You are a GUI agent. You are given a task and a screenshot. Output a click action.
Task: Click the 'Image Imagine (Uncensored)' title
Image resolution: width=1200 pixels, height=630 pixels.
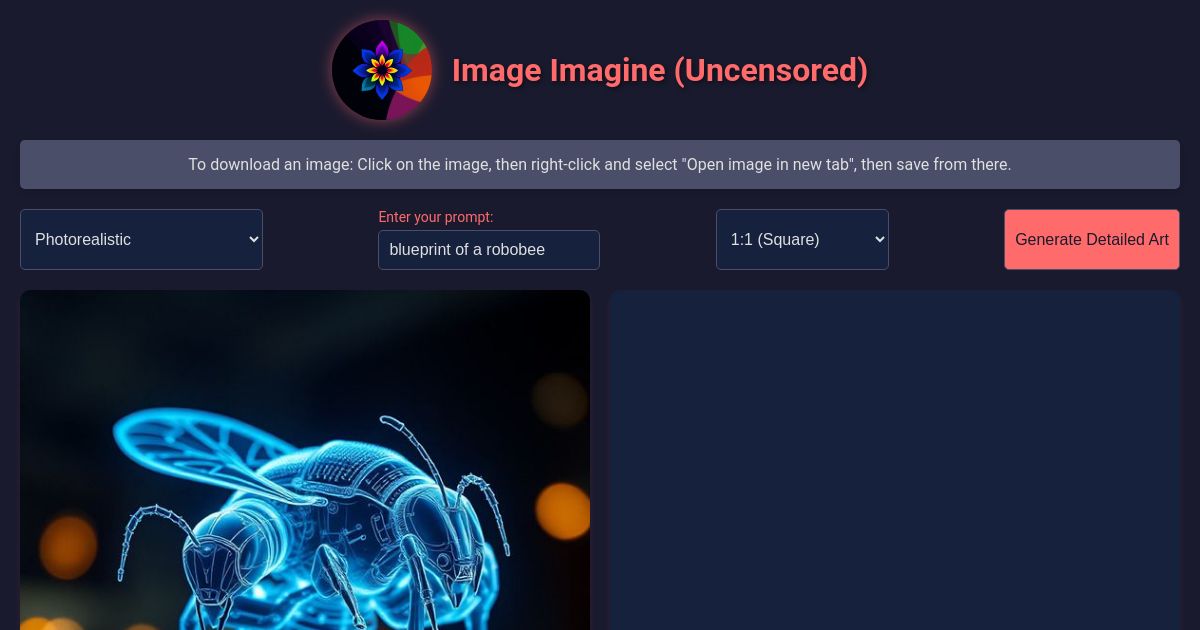[x=660, y=70]
